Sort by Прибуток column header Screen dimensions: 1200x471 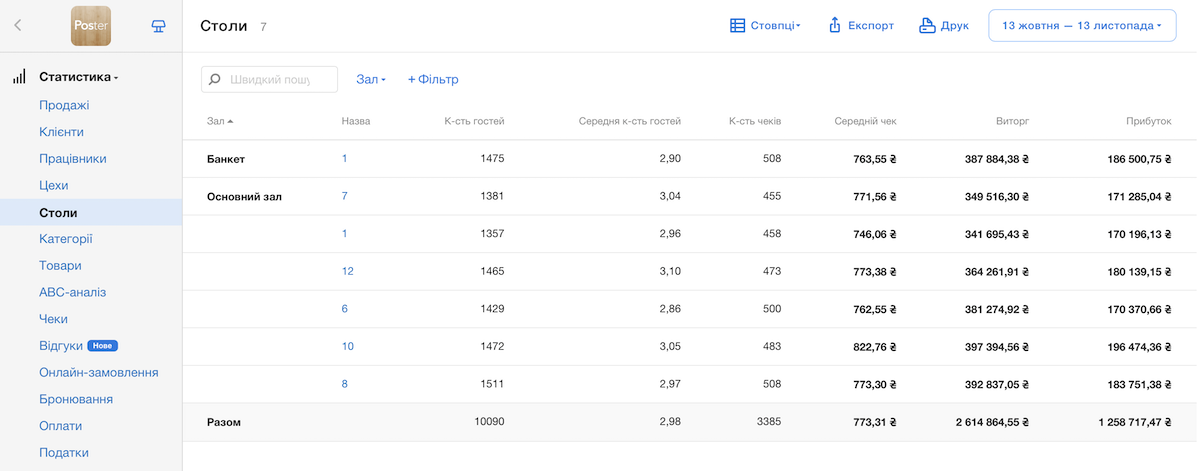tap(1148, 121)
